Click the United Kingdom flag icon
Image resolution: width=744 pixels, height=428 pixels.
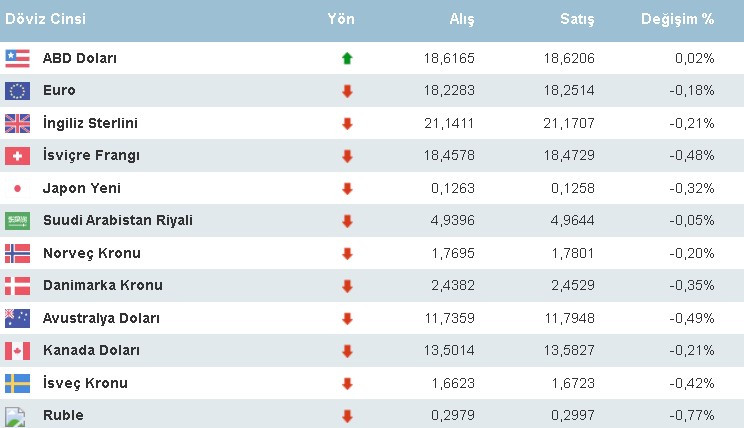pyautogui.click(x=17, y=123)
